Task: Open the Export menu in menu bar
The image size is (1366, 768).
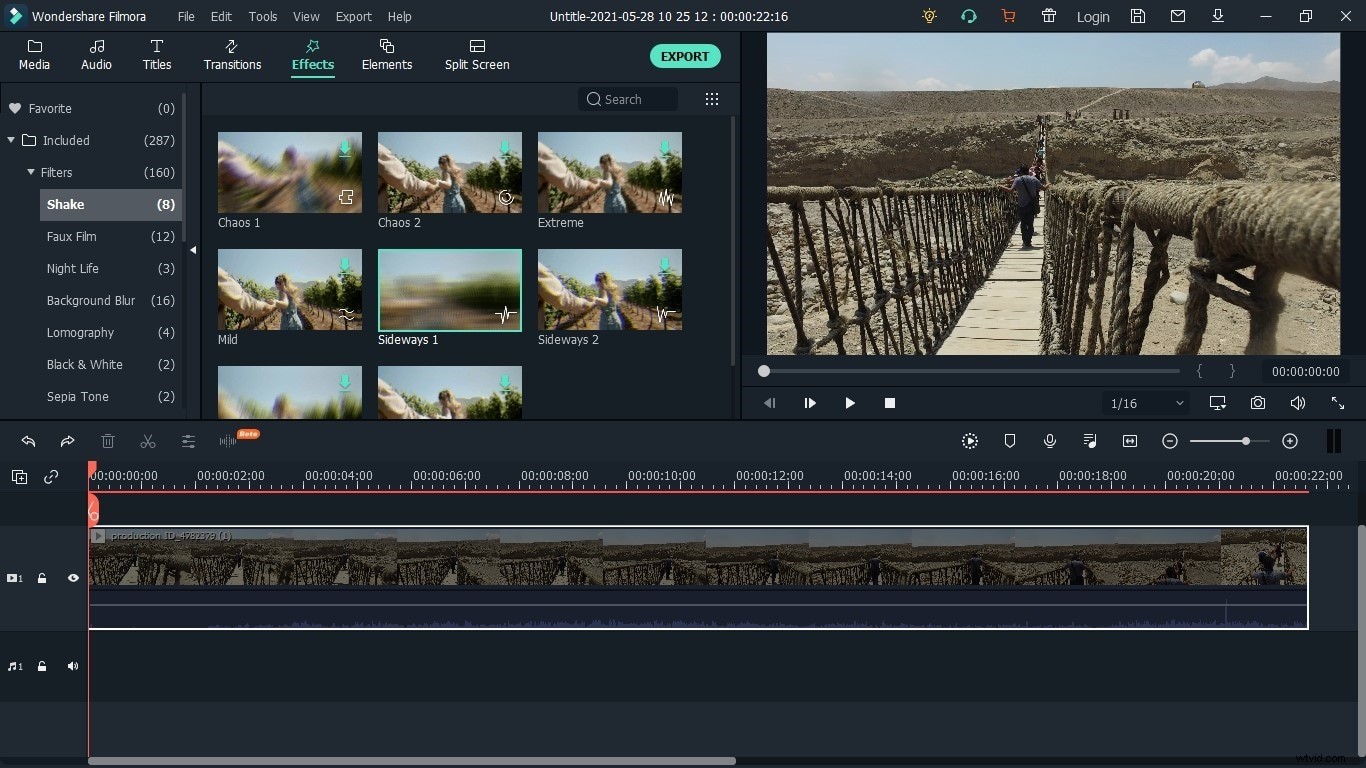Action: [x=353, y=16]
